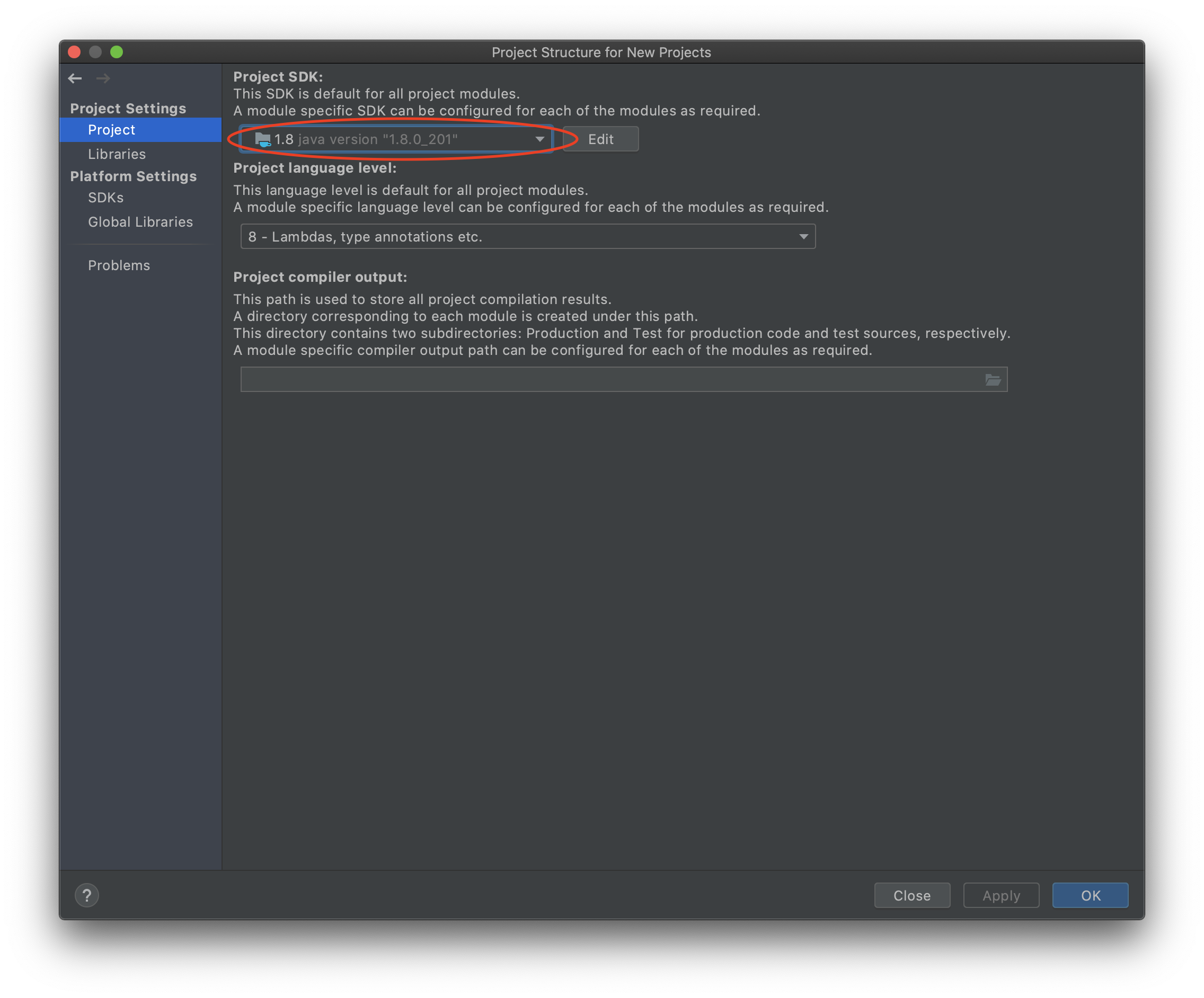Select Project in the settings sidebar
The width and height of the screenshot is (1204, 998).
click(112, 130)
